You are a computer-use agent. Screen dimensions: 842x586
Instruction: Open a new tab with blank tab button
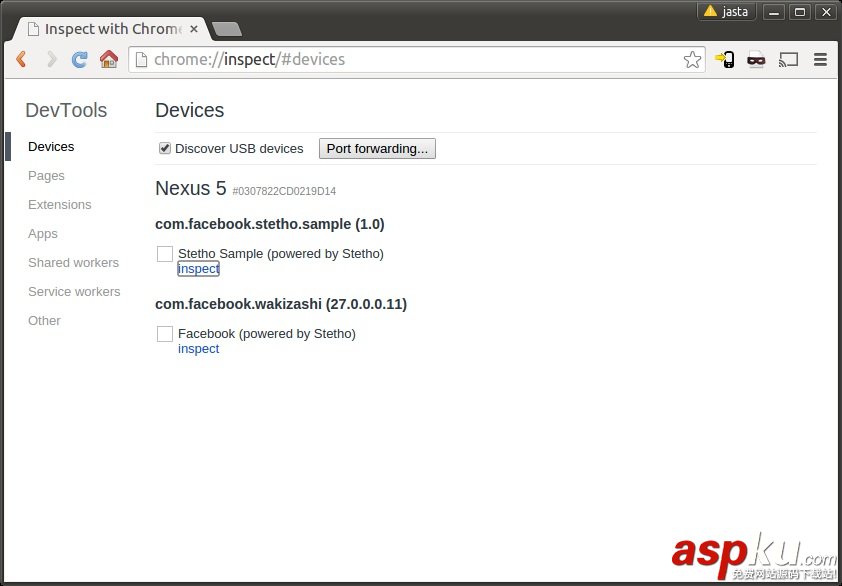pyautogui.click(x=227, y=29)
